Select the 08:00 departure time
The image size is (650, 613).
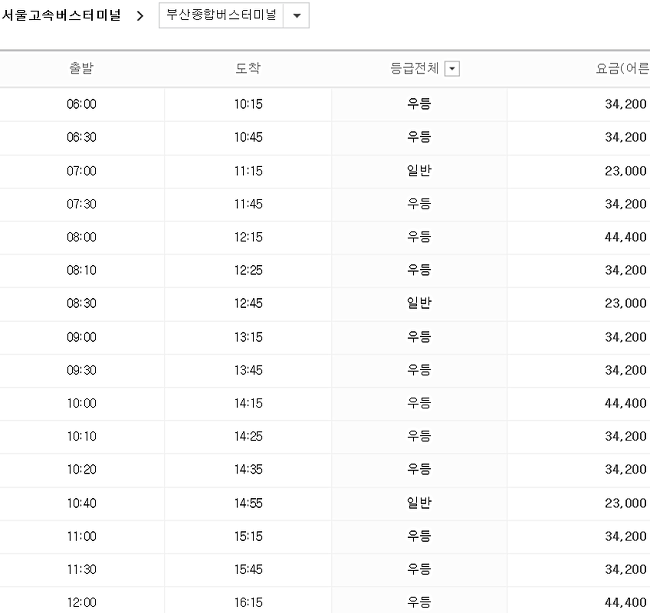(81, 237)
